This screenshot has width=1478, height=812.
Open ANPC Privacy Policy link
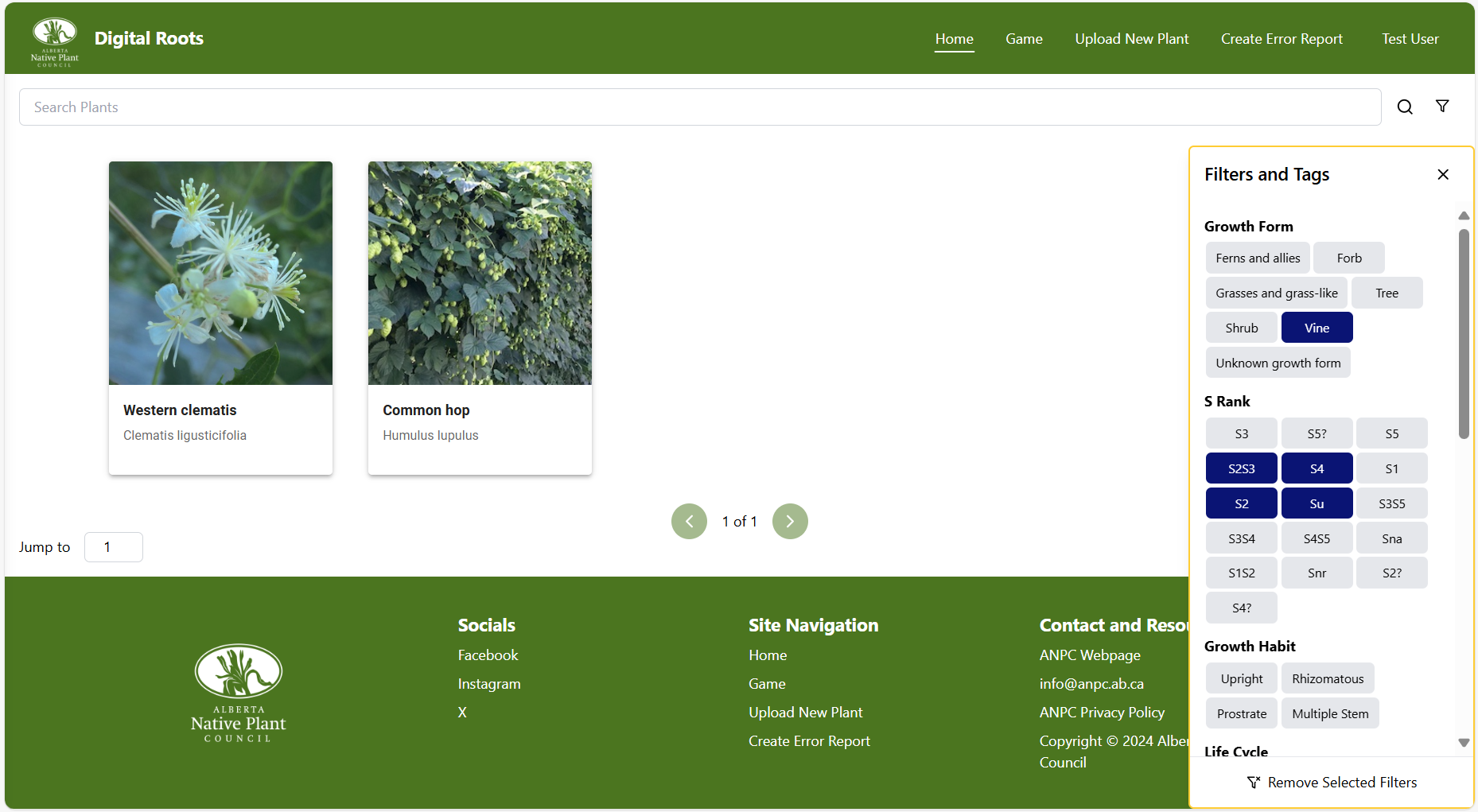1102,713
